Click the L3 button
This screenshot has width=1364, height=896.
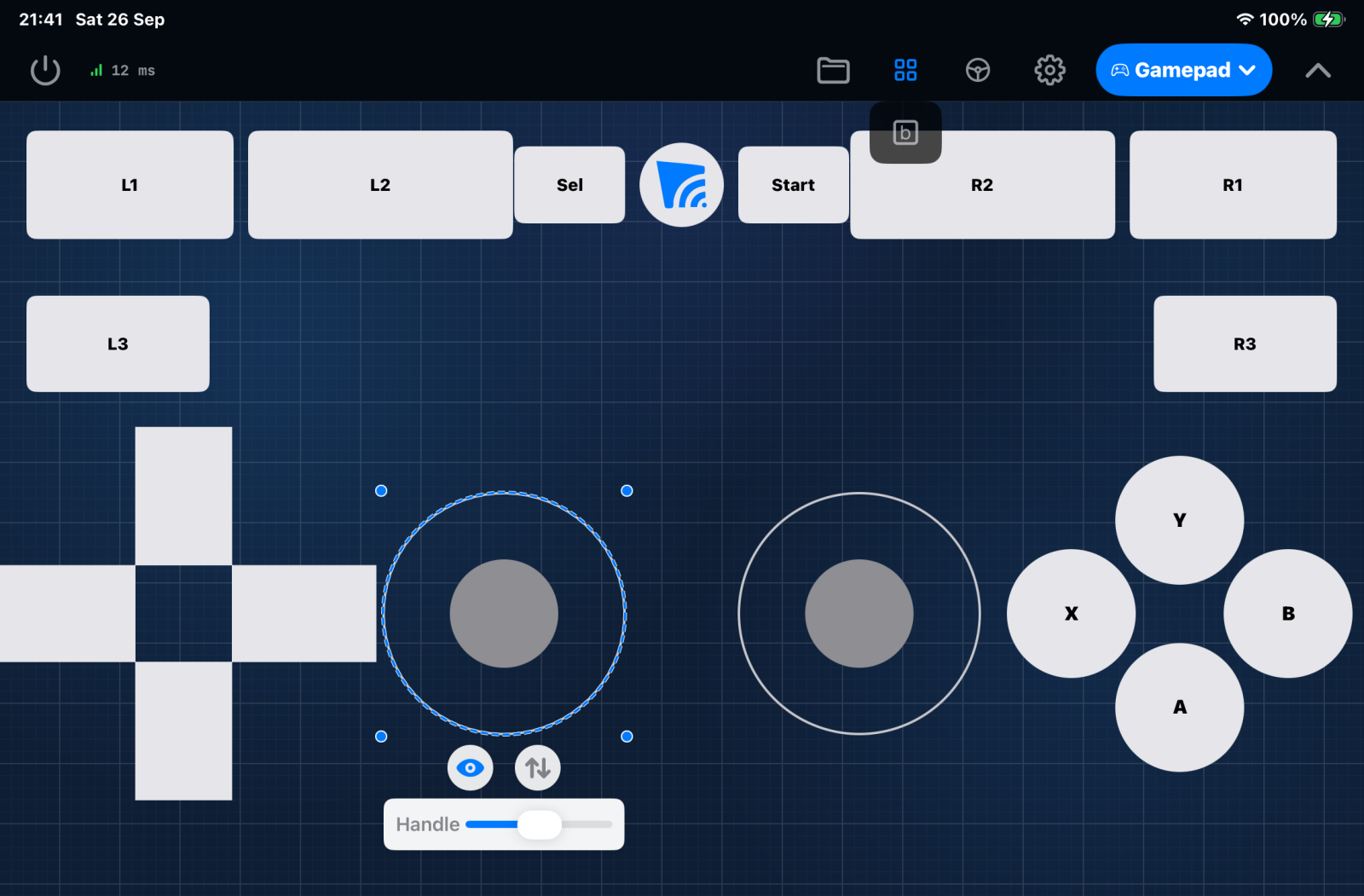118,344
